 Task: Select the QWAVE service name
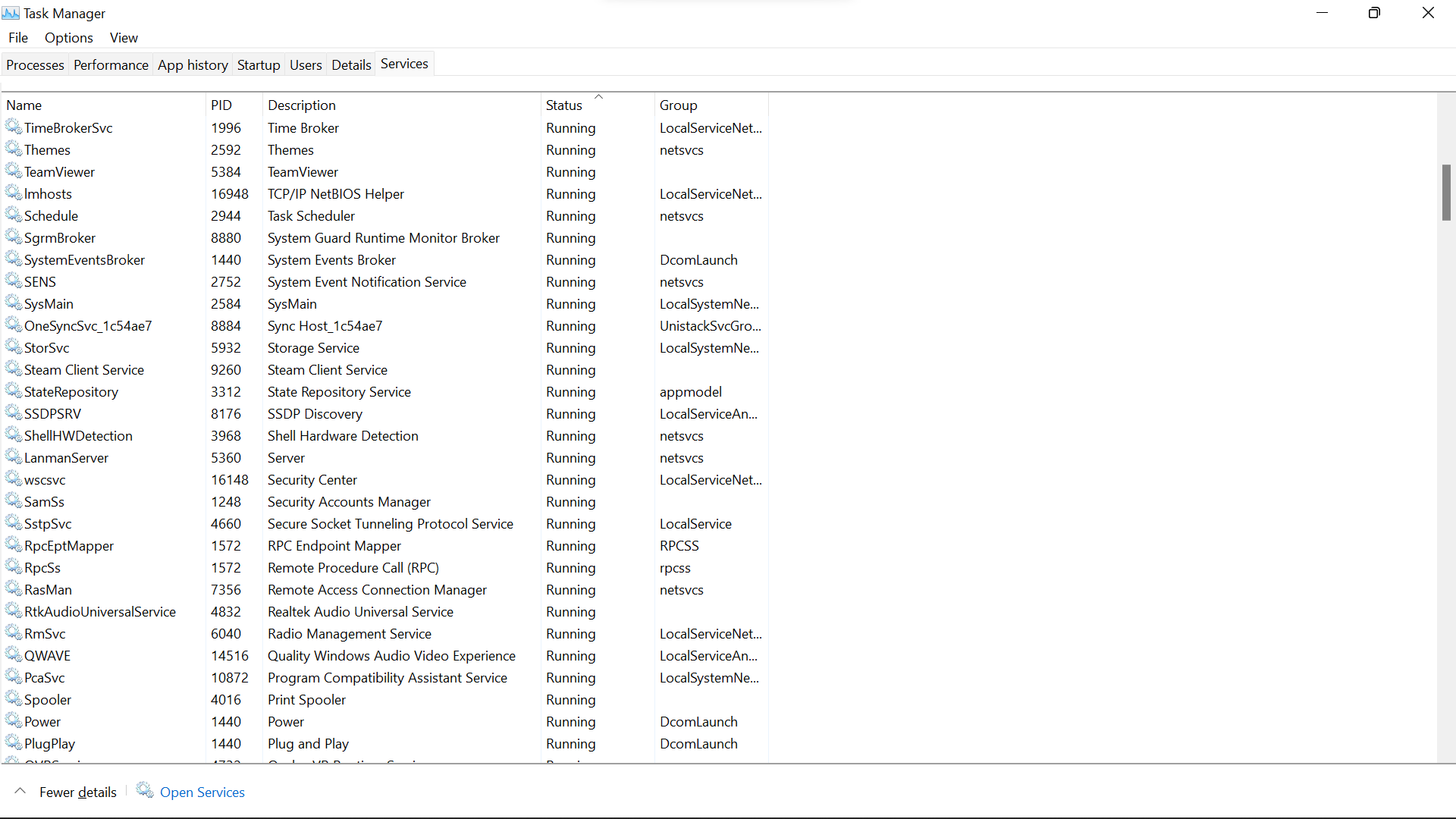(x=47, y=656)
